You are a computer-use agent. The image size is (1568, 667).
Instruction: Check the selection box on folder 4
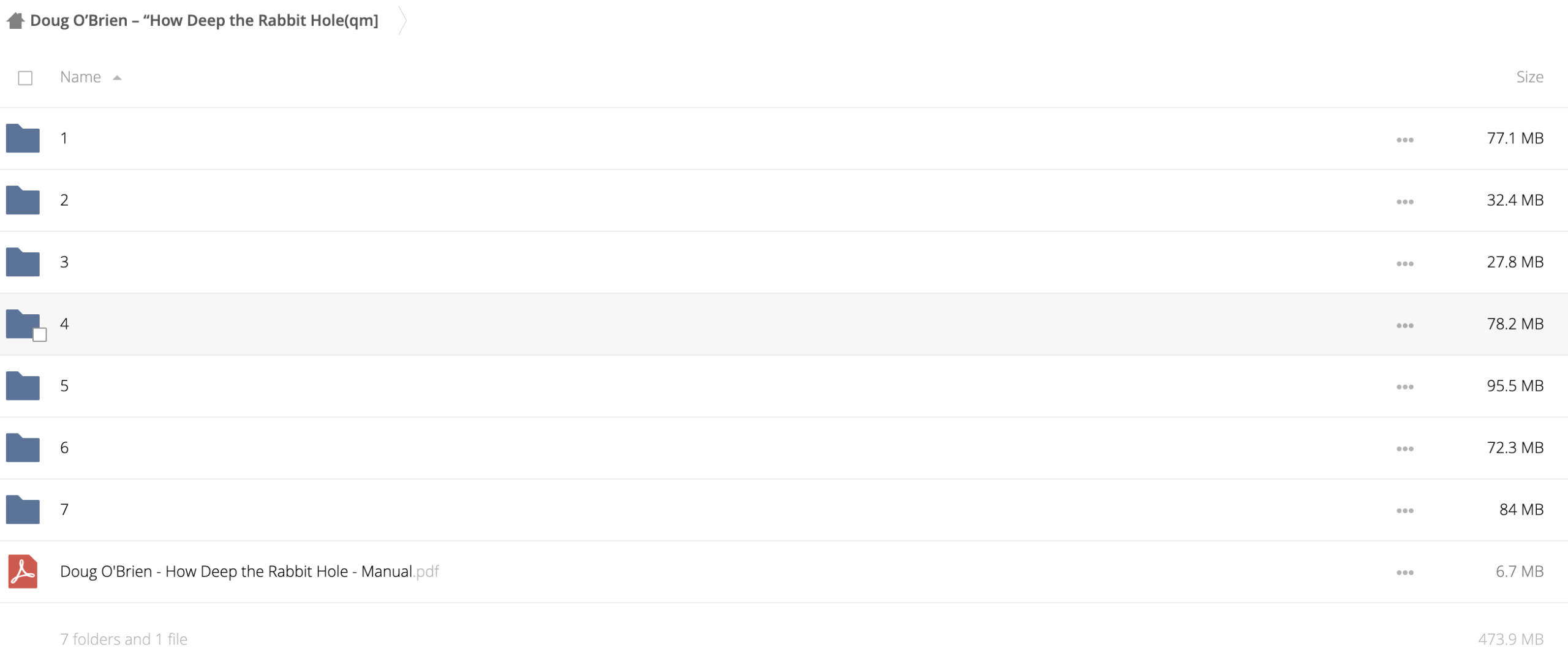(x=40, y=334)
